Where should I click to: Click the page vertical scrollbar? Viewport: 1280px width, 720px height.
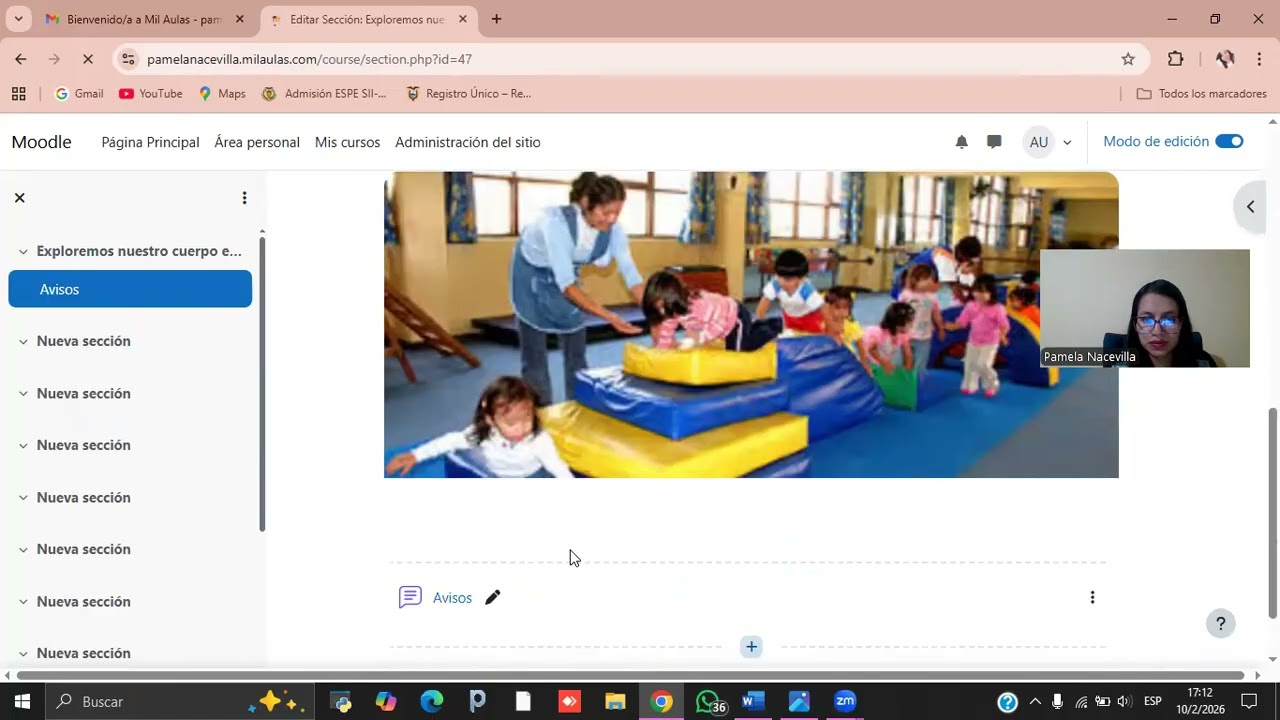point(1273,513)
